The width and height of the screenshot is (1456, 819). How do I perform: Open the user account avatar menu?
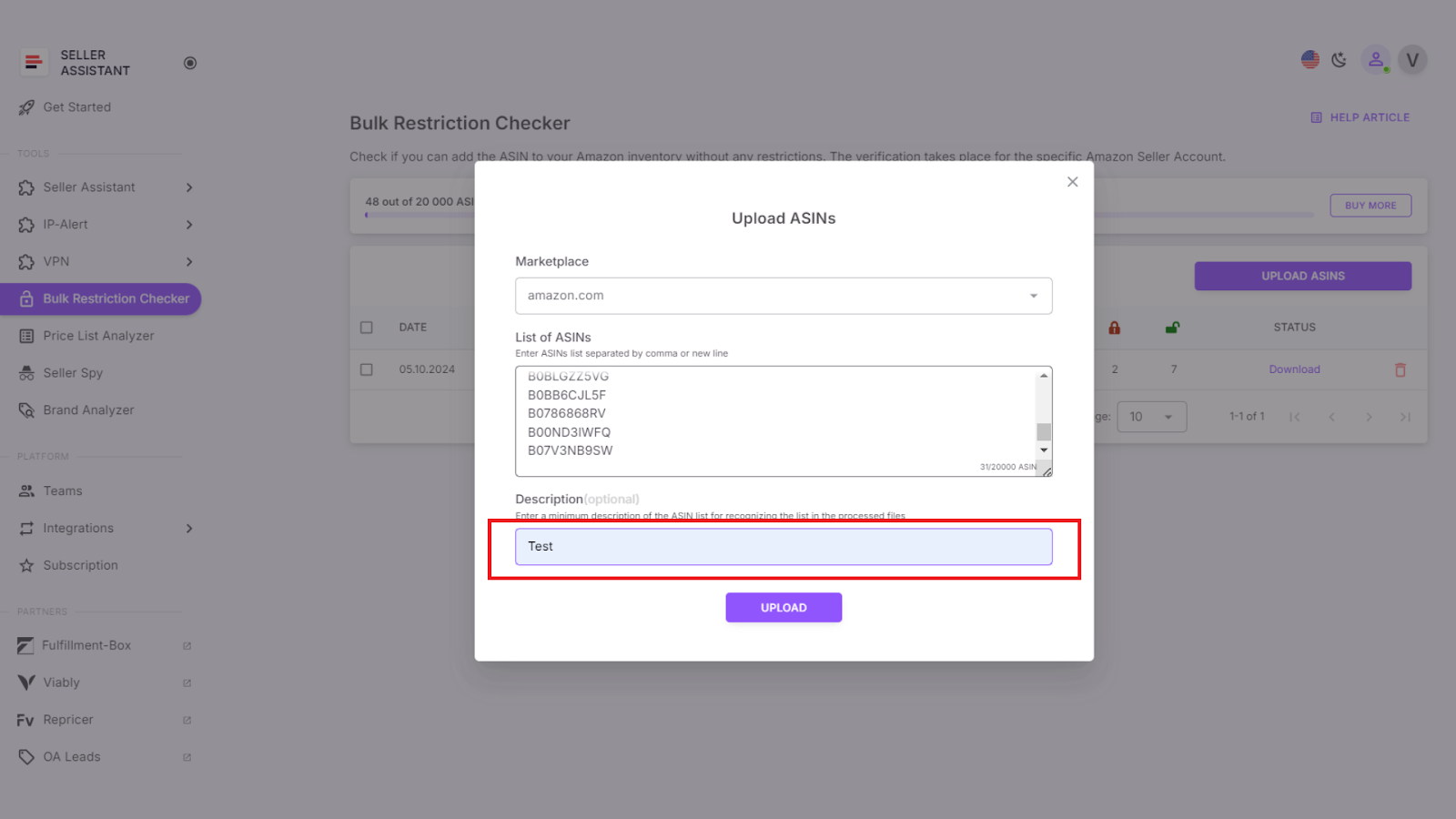pos(1412,59)
